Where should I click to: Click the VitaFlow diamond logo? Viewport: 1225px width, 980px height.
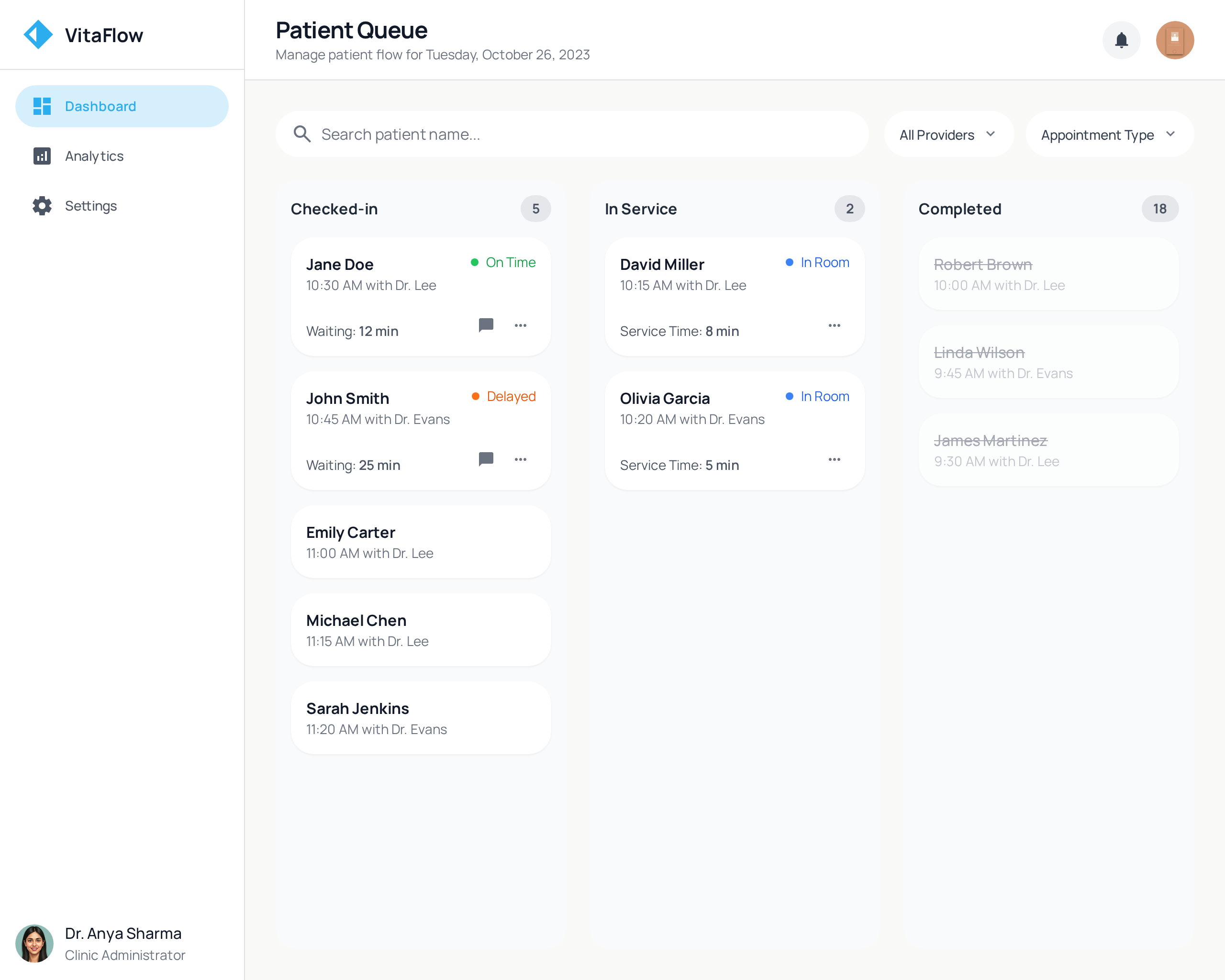pos(37,34)
